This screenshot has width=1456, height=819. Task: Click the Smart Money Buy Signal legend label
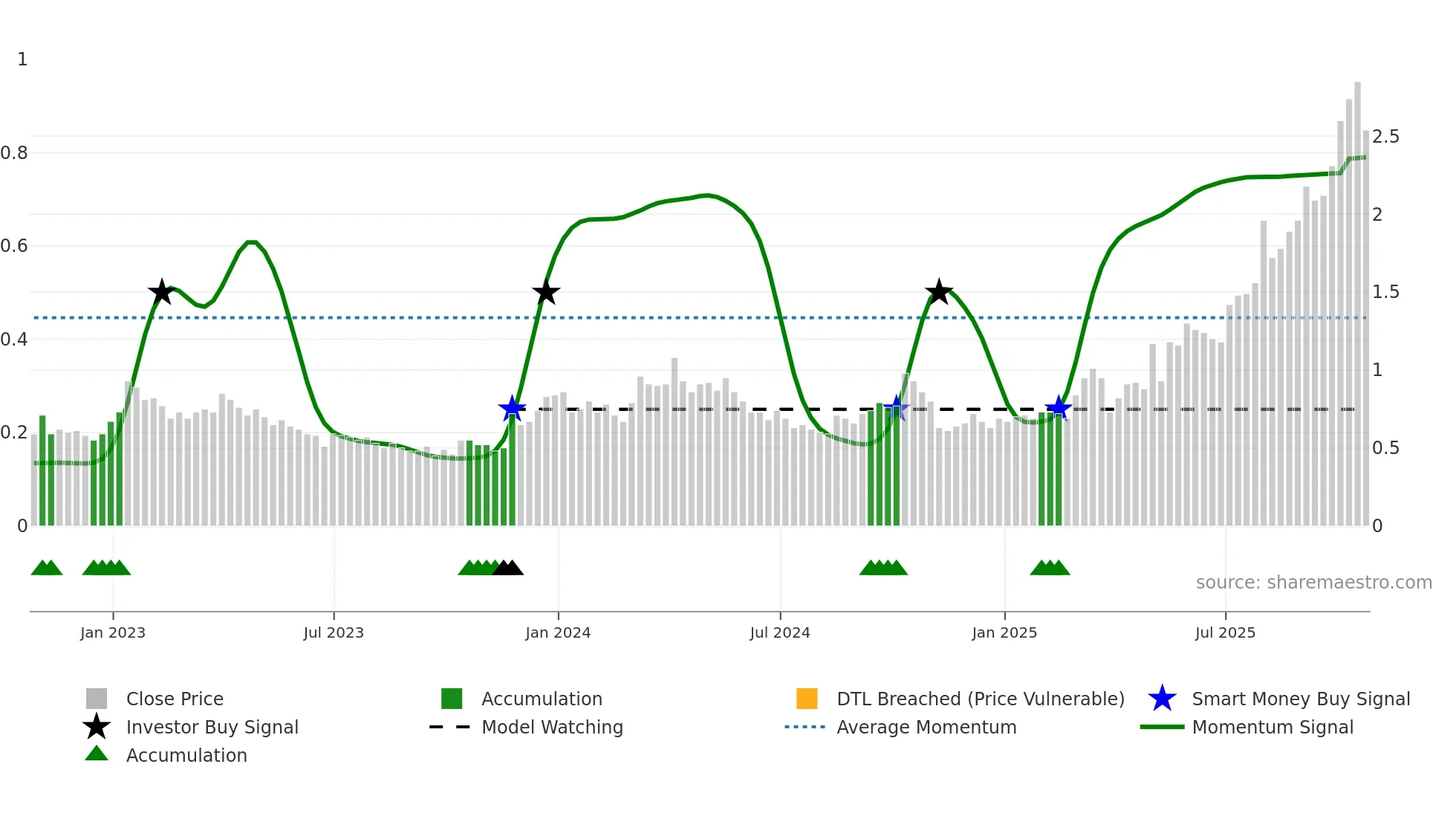(1301, 699)
